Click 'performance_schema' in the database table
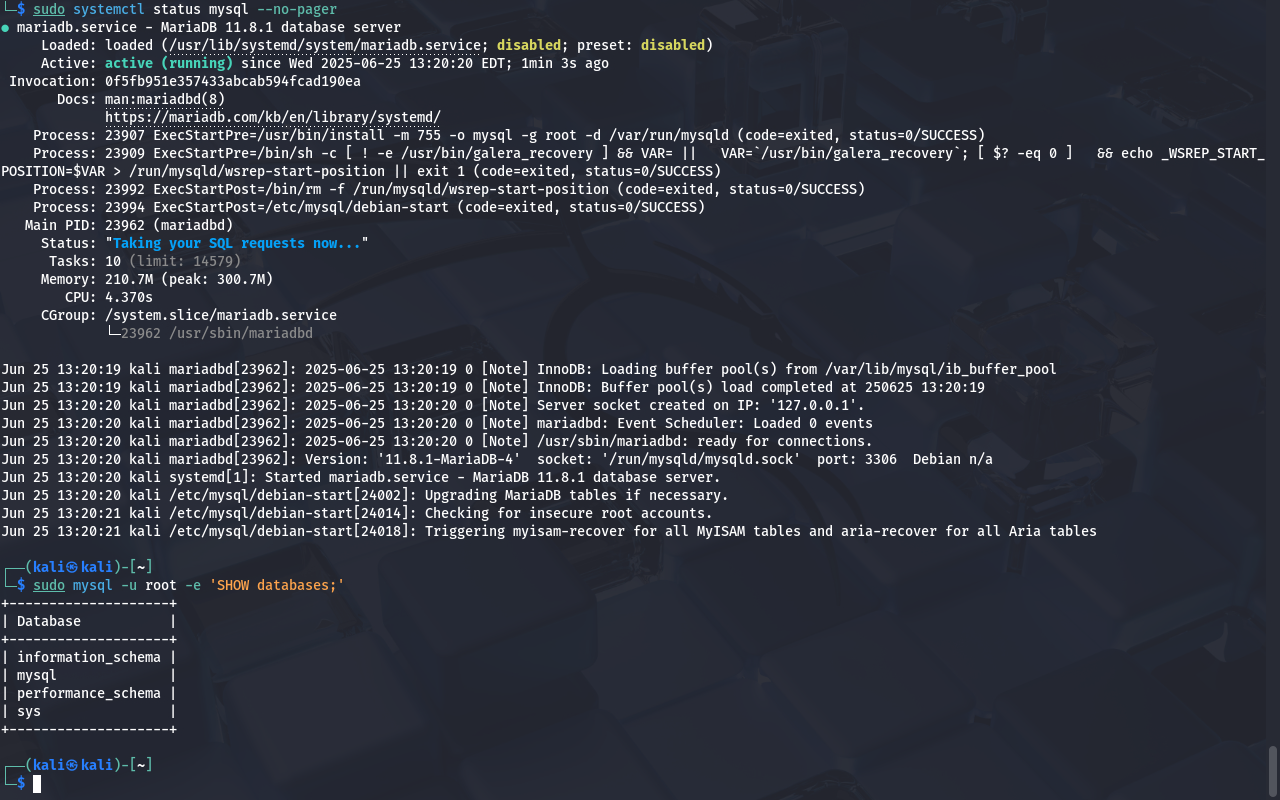 (x=89, y=693)
